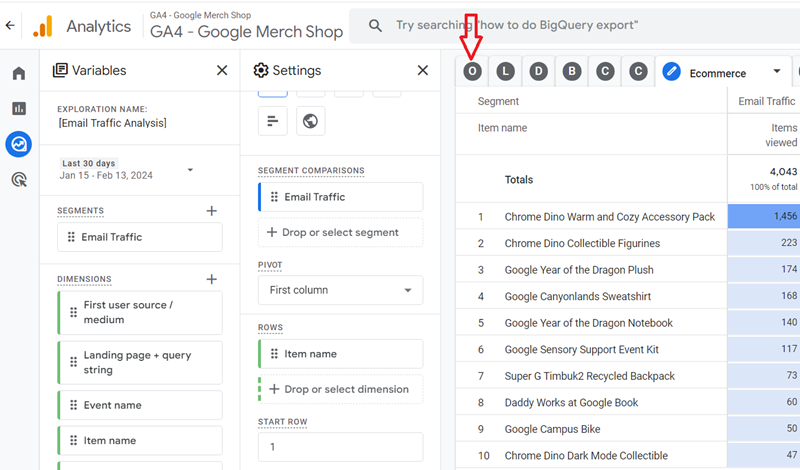Close the Settings panel
Image resolution: width=800 pixels, height=470 pixels.
tap(422, 70)
